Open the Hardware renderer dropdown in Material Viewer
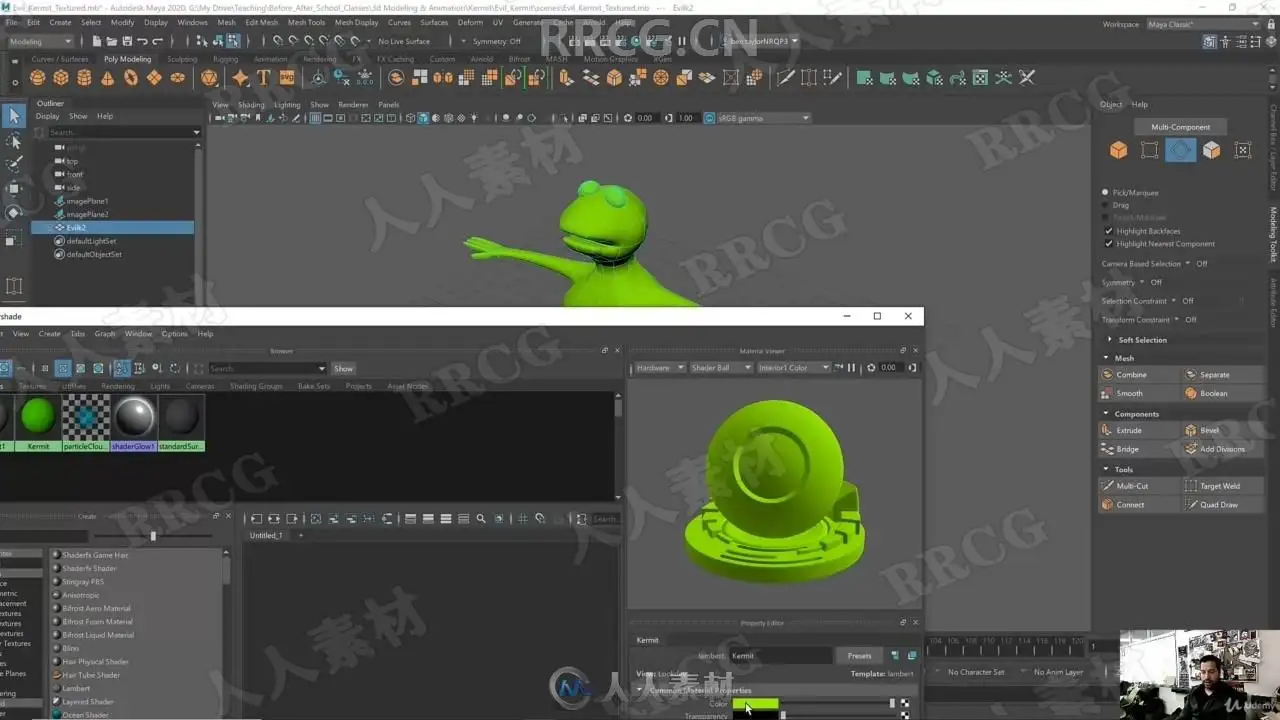Image resolution: width=1280 pixels, height=720 pixels. (x=660, y=367)
